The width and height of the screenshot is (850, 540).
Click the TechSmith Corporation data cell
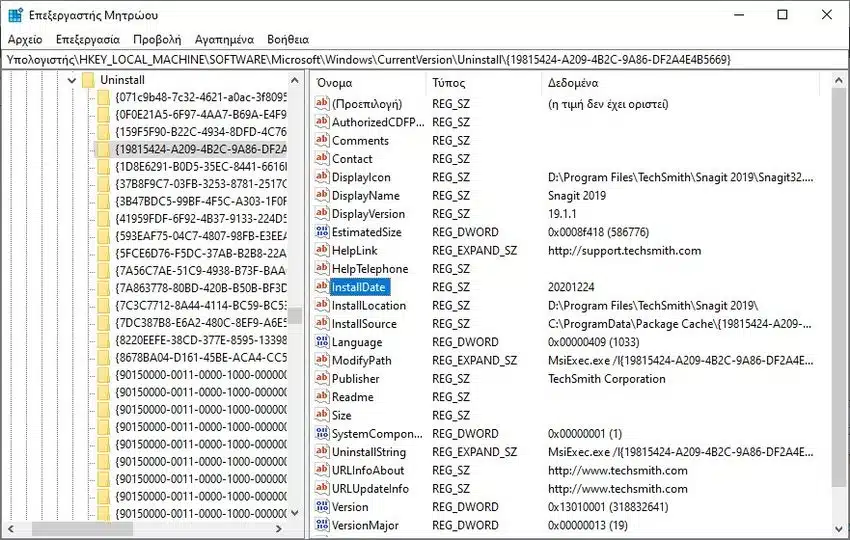tap(607, 379)
